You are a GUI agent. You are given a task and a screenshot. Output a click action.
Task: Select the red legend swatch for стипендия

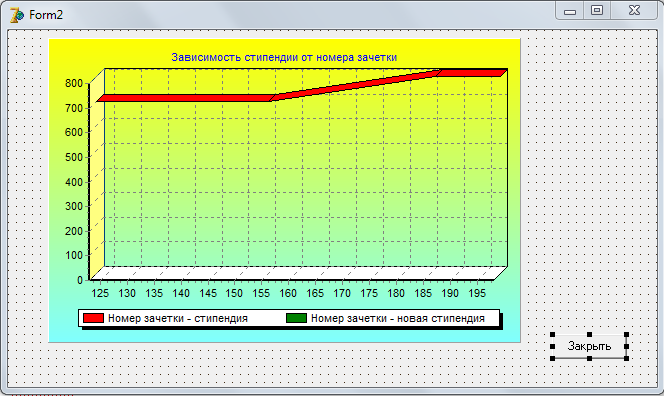[93, 318]
